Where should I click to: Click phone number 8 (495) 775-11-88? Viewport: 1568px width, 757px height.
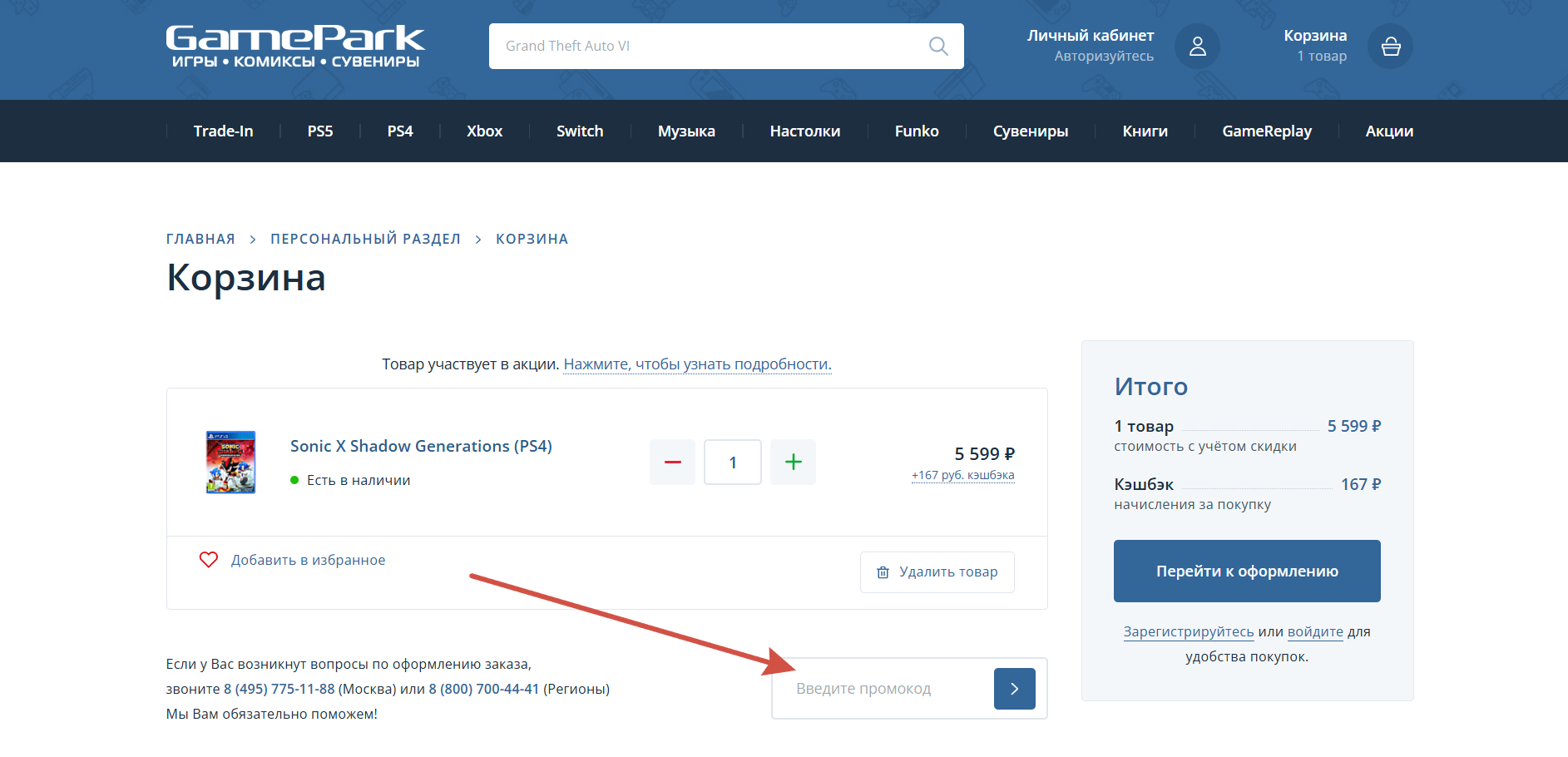coord(279,689)
